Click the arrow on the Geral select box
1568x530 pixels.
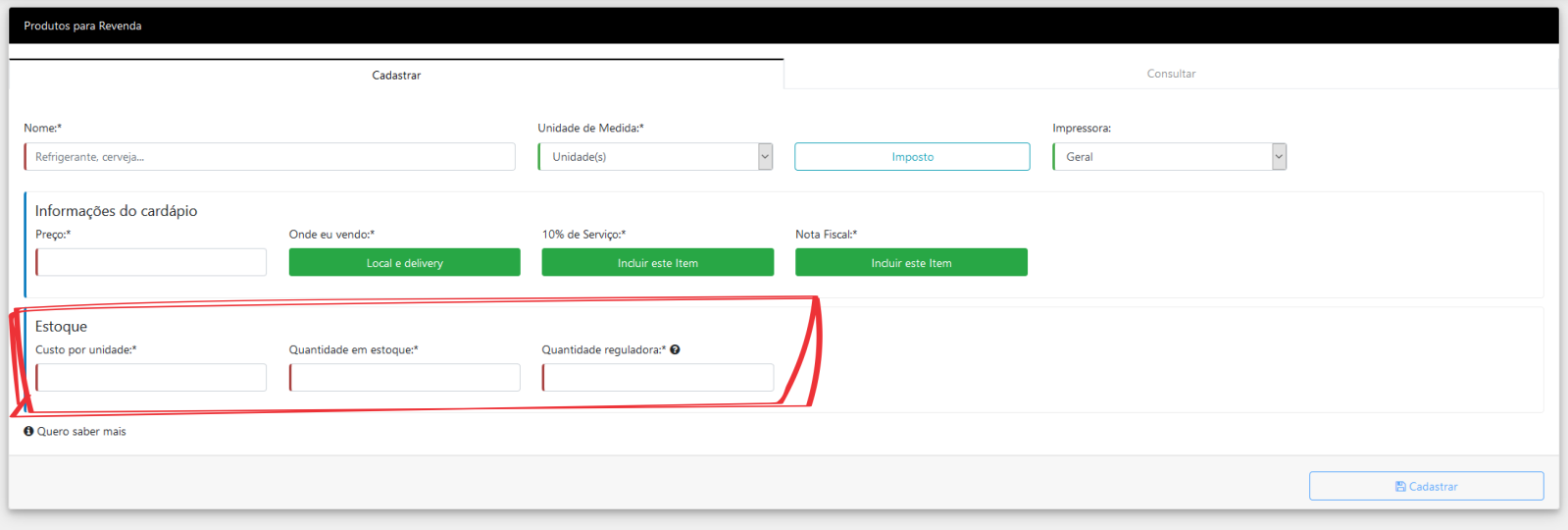[x=1279, y=157]
